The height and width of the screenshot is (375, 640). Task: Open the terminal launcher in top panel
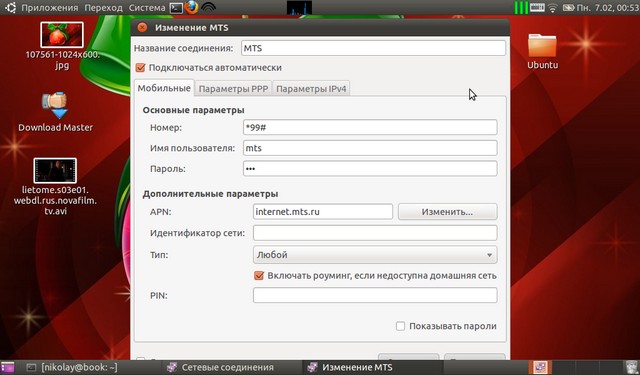(x=176, y=7)
